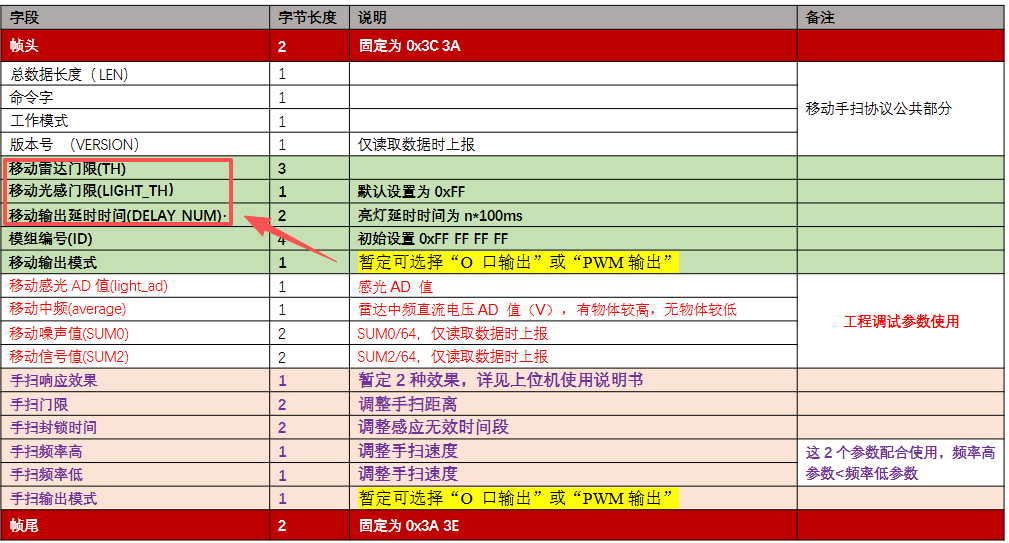Viewport: 1009px width, 543px height.
Task: Click the 雷达中频直流电压 AD 值 description
Action: [547, 309]
